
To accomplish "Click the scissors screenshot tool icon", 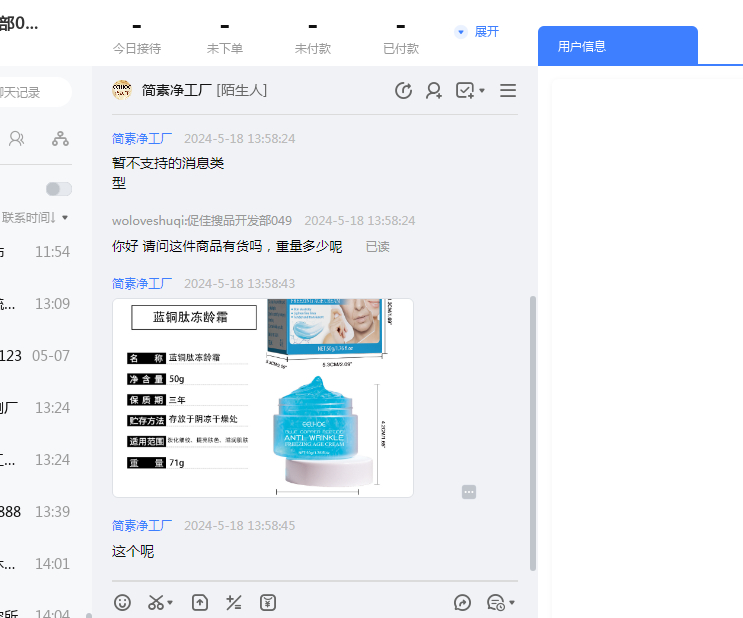I will click(x=157, y=602).
